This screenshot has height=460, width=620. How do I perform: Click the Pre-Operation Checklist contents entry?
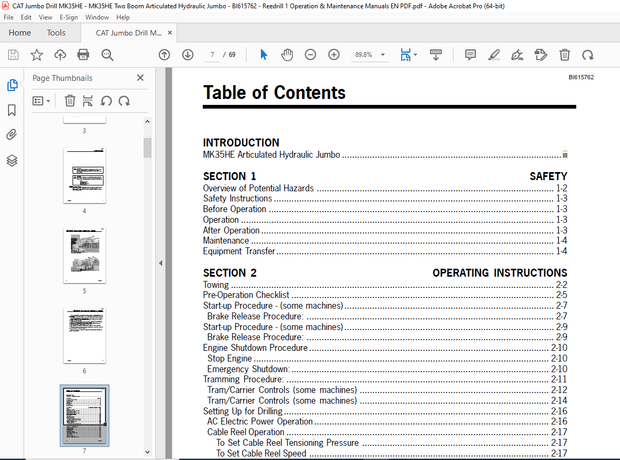pyautogui.click(x=385, y=295)
